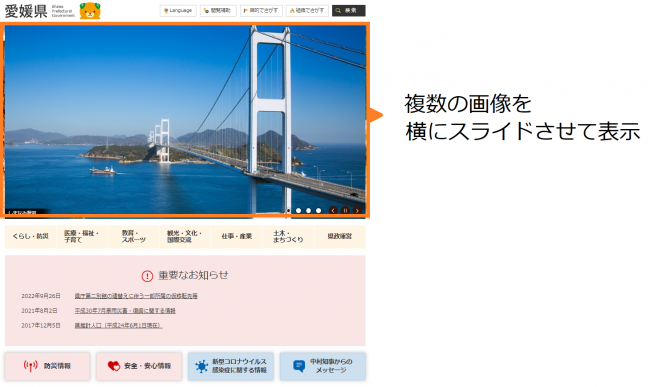Click the Mikyan orange mascot icon
This screenshot has width=650, height=387.
90,11
